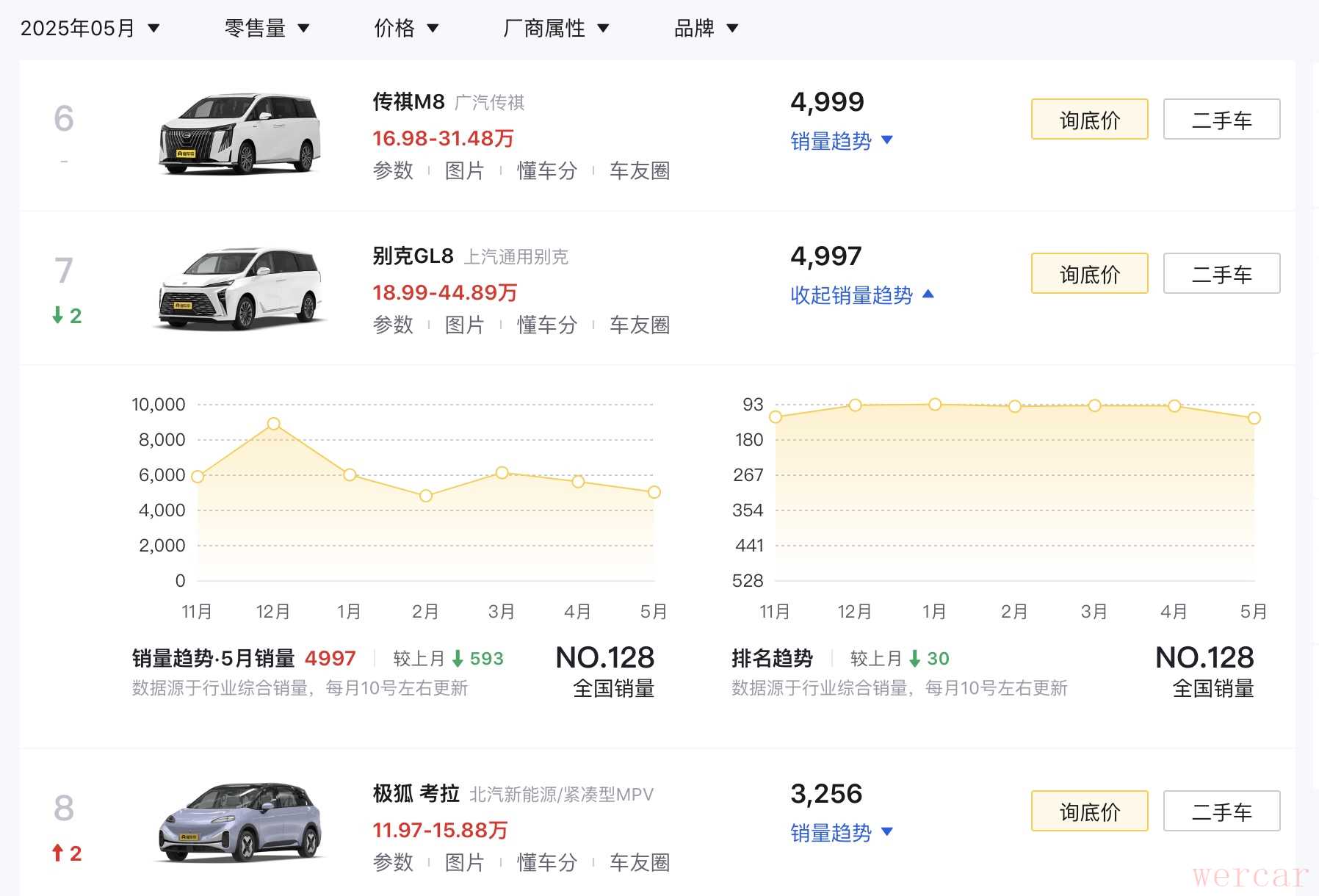Open the 别克GL8 model title link
The image size is (1319, 896).
(x=413, y=256)
